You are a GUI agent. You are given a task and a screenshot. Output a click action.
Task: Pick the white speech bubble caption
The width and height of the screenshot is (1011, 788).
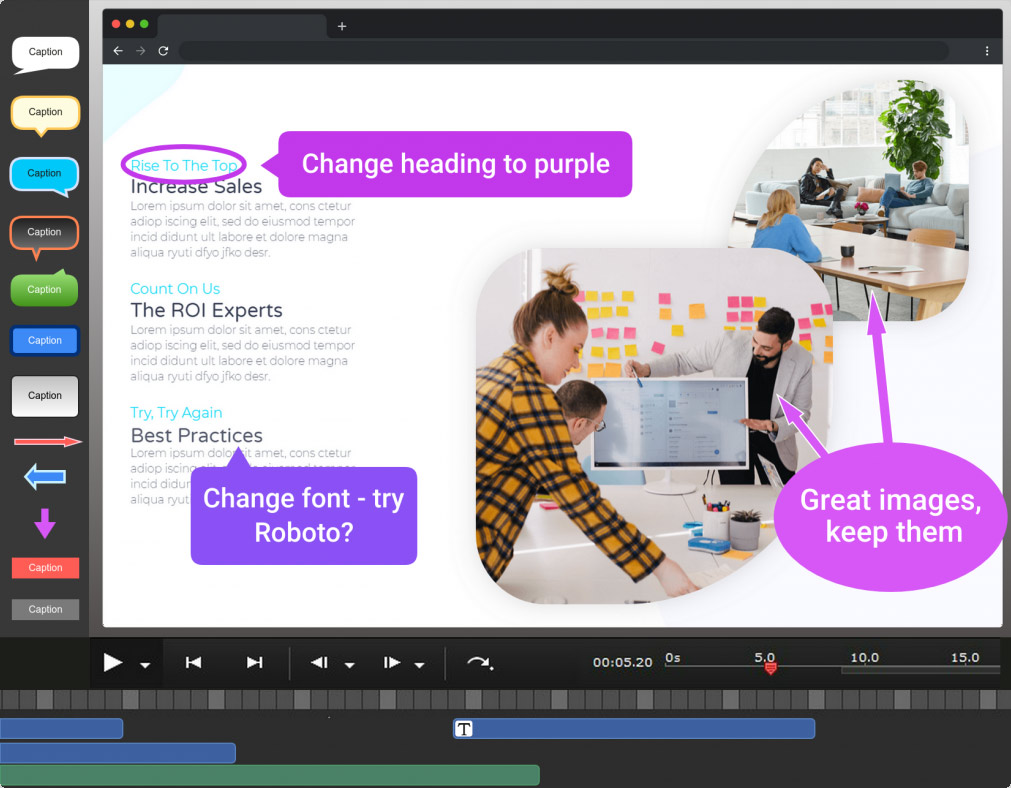point(45,54)
